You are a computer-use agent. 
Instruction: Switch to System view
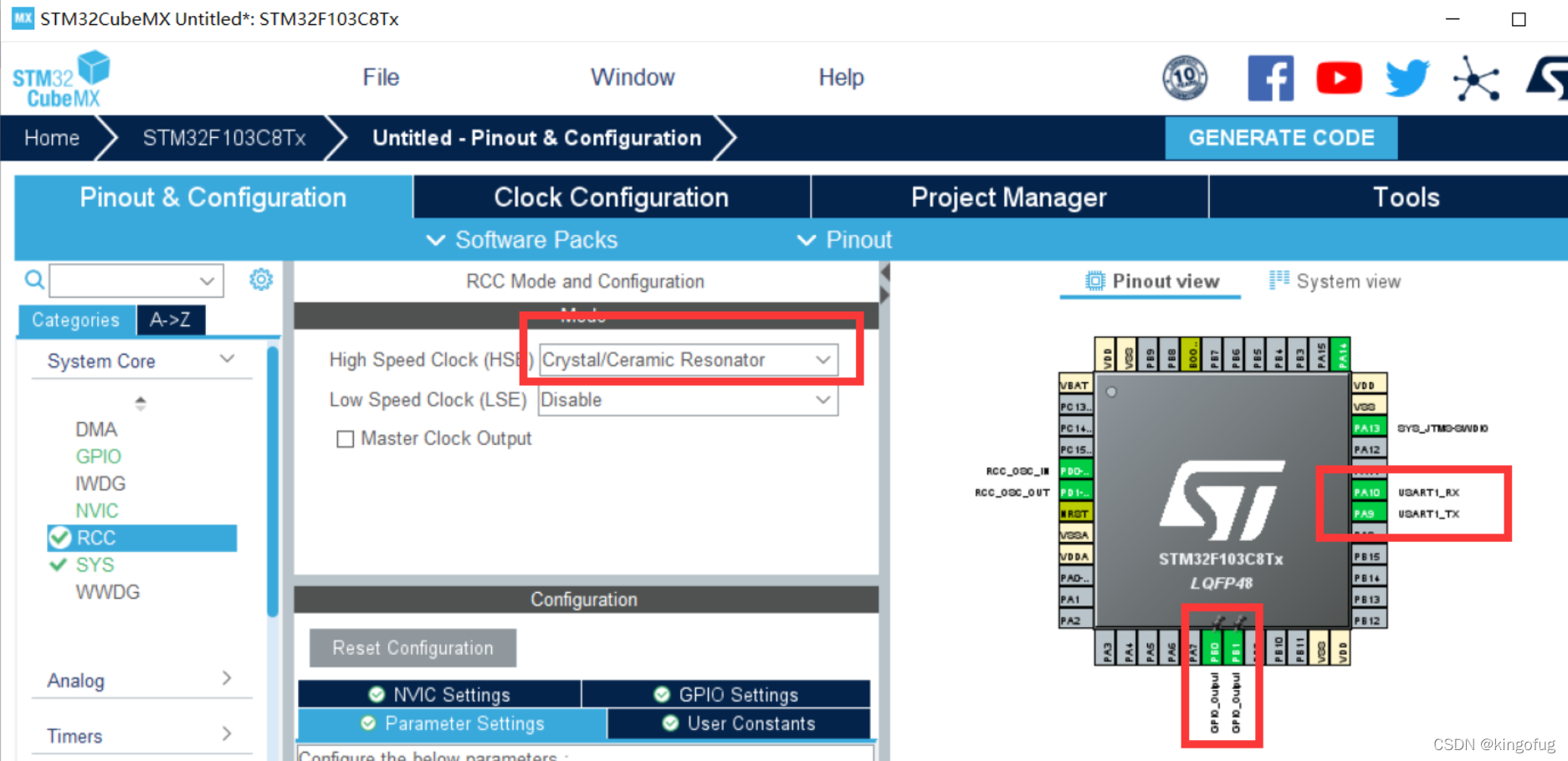pos(1335,282)
